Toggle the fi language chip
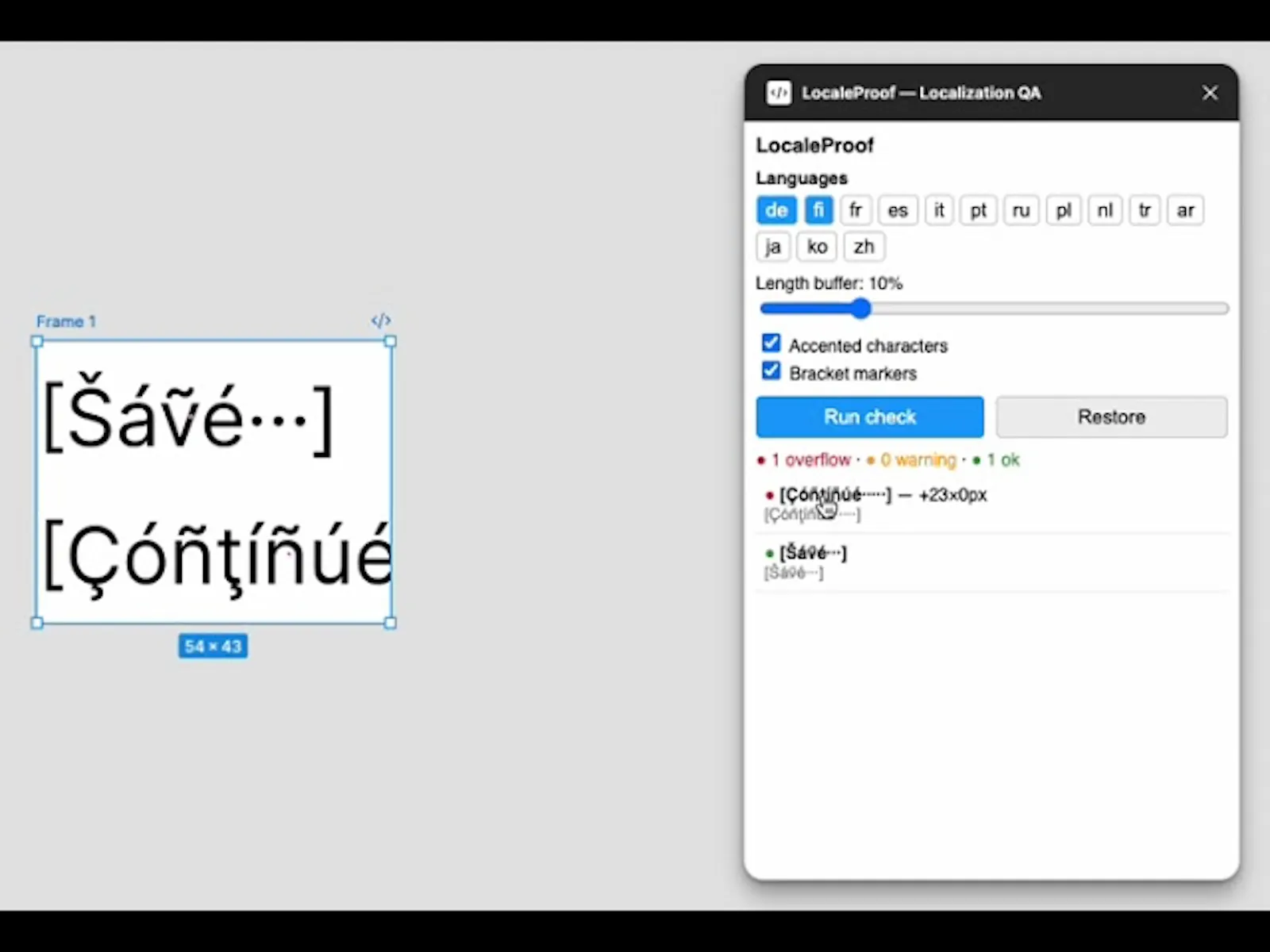1270x952 pixels. tap(818, 210)
